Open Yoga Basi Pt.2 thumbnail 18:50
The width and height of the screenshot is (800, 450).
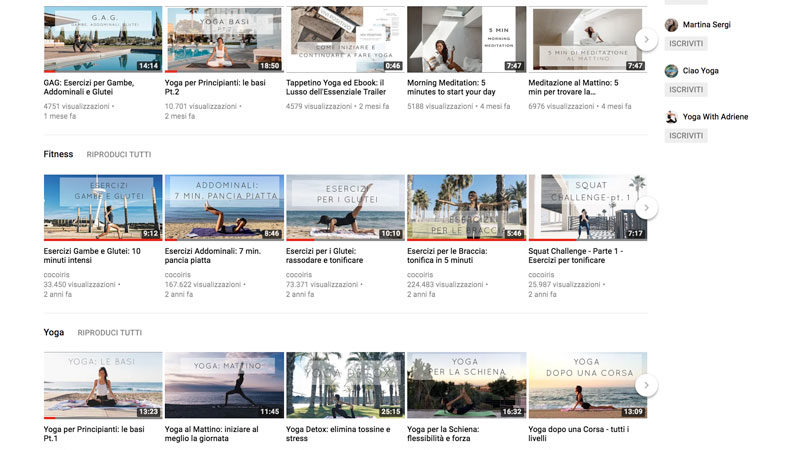point(224,39)
